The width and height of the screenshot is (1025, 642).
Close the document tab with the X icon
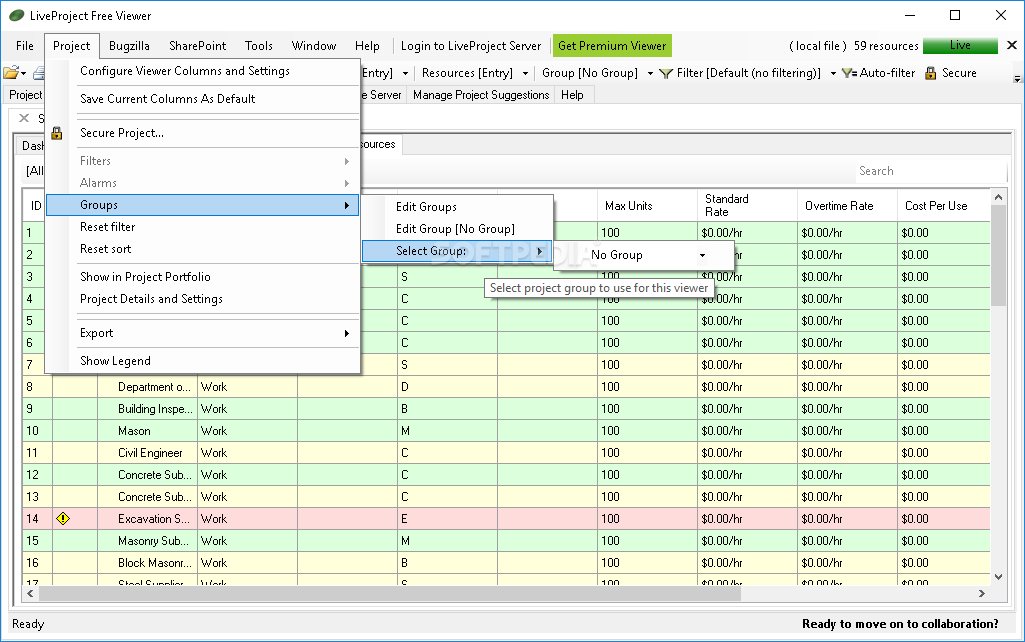(x=24, y=118)
